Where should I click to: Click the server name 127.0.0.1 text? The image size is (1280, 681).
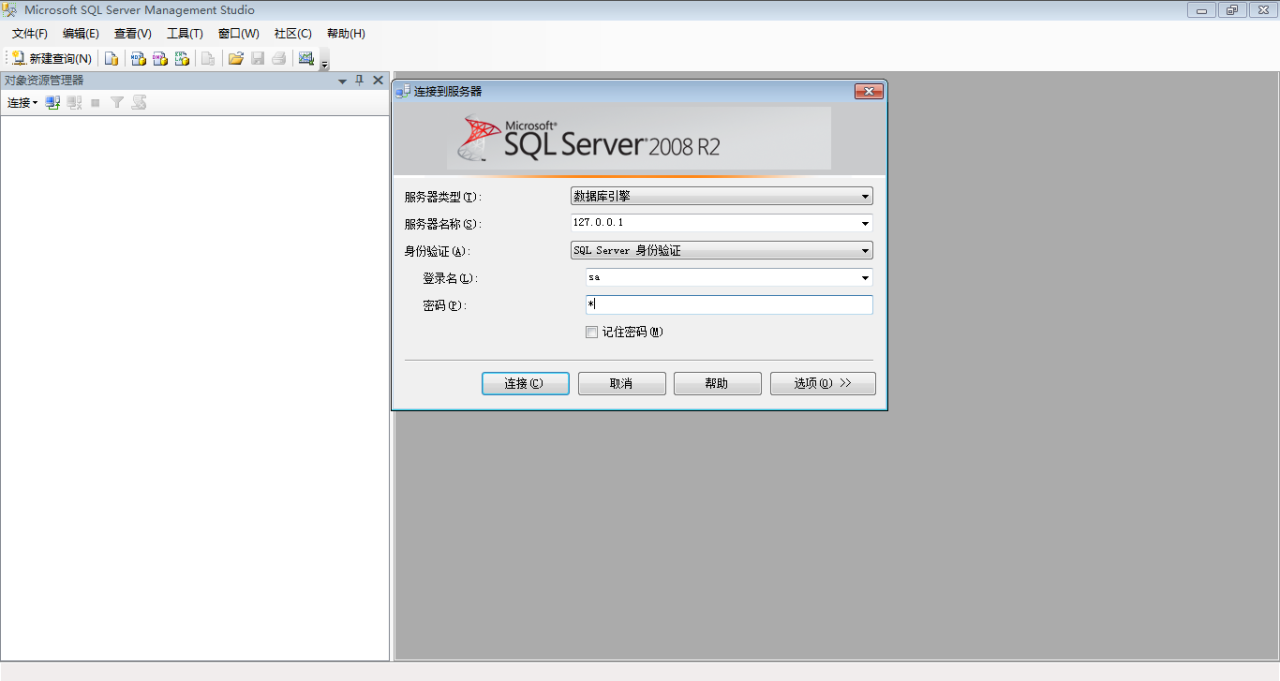(598, 223)
